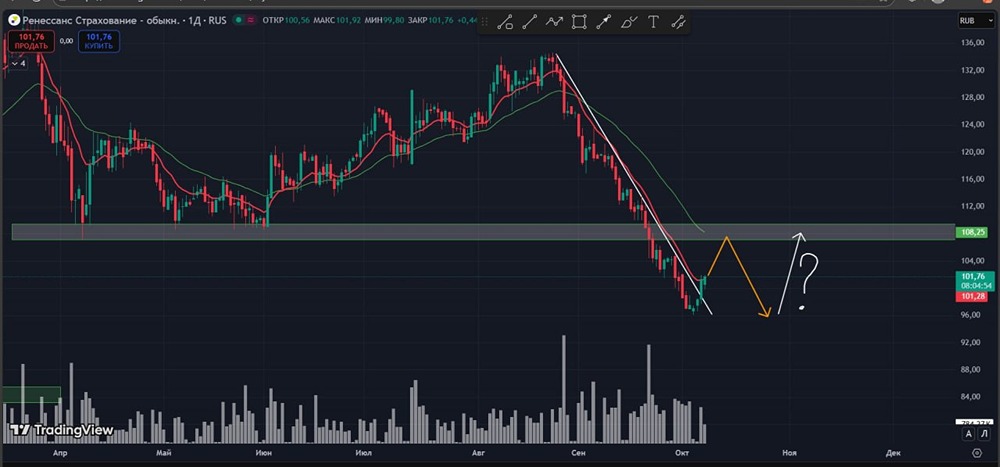Select the Text tool in drawing toolbar

653,22
